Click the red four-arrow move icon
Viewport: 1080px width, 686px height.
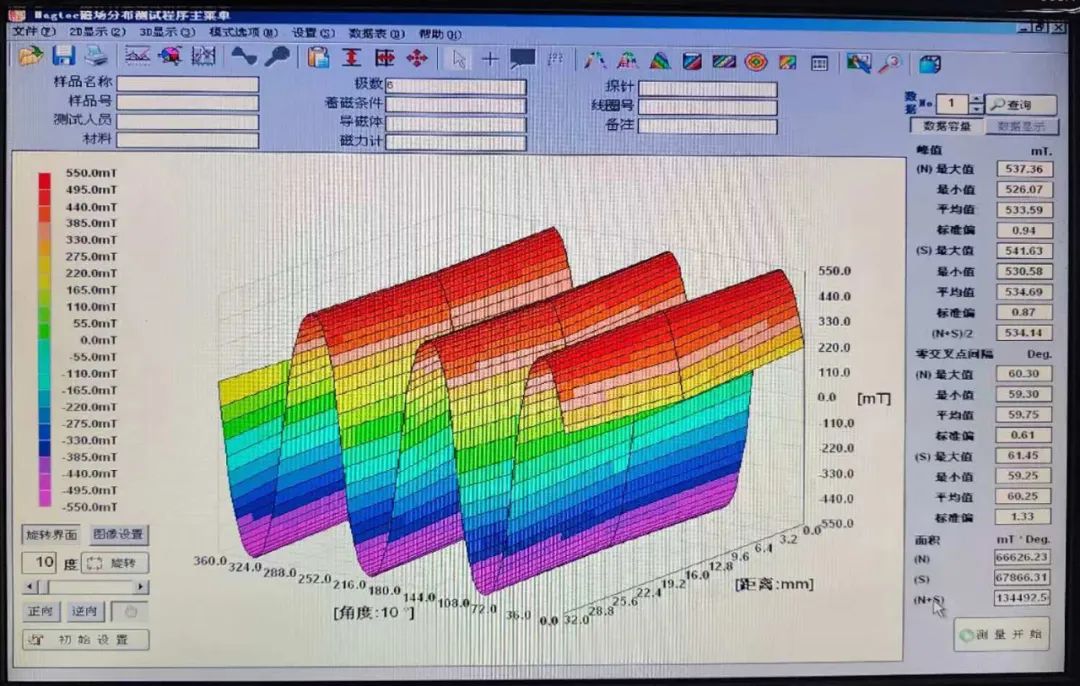417,58
